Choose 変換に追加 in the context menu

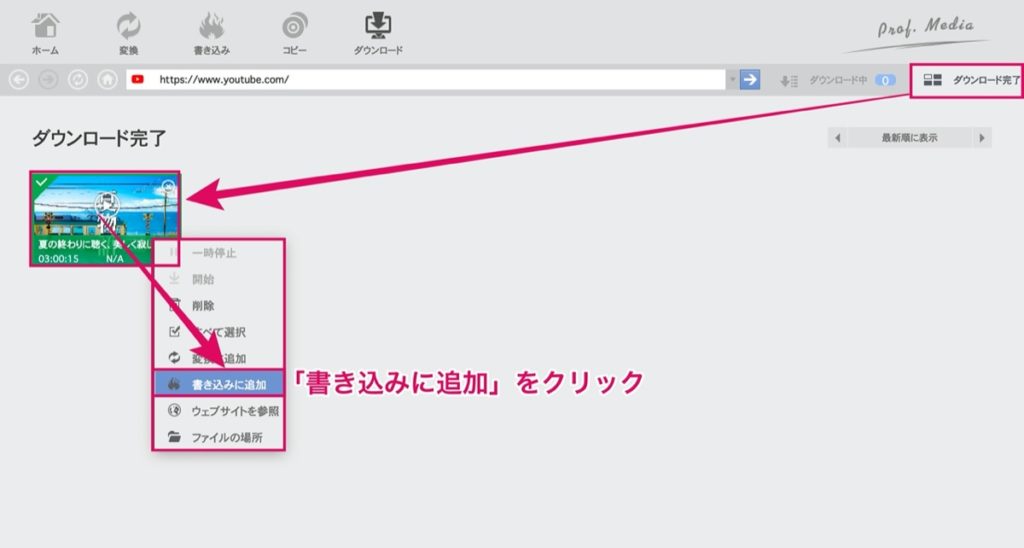click(x=219, y=358)
